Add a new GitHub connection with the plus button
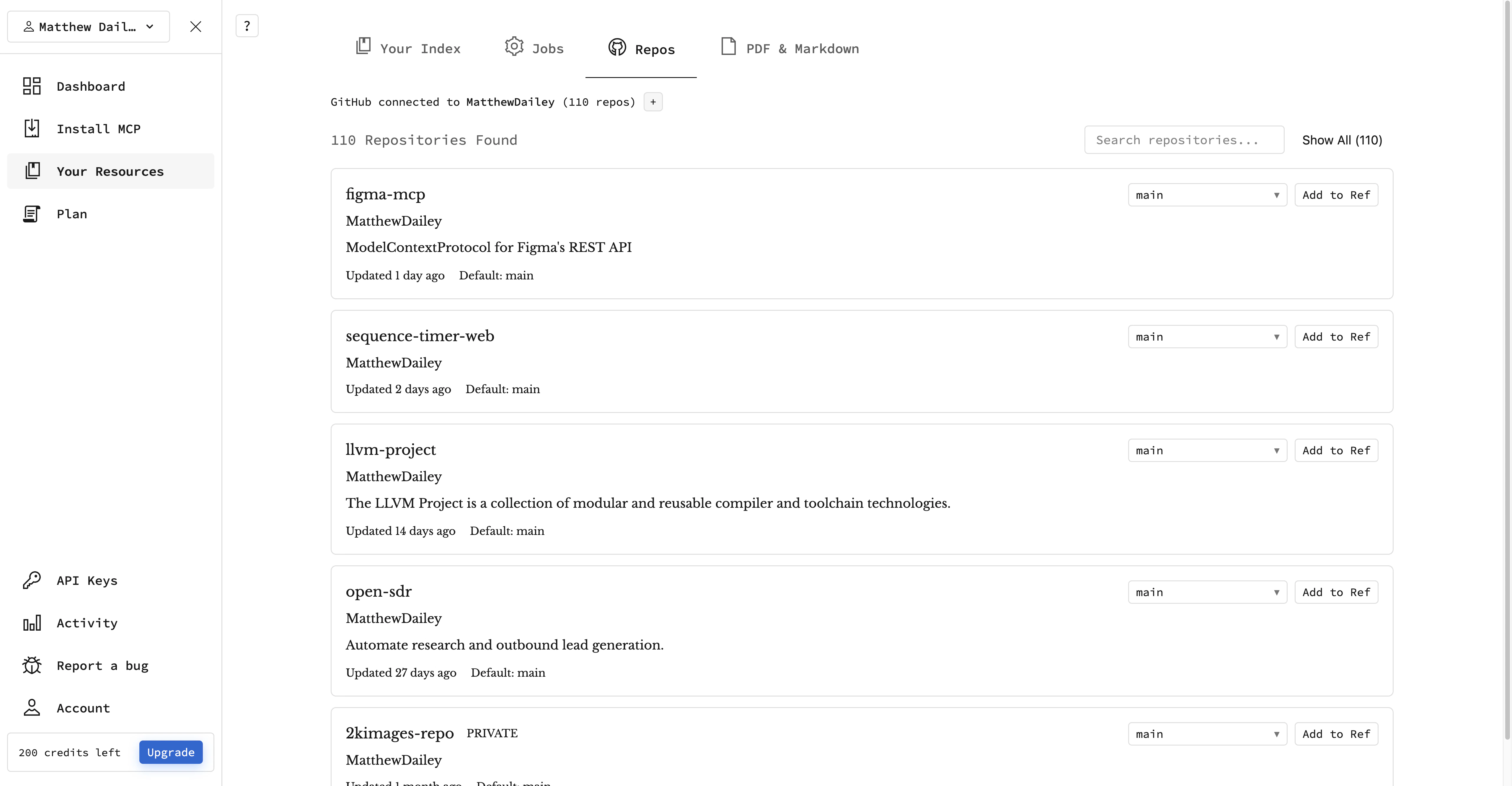 pyautogui.click(x=653, y=102)
